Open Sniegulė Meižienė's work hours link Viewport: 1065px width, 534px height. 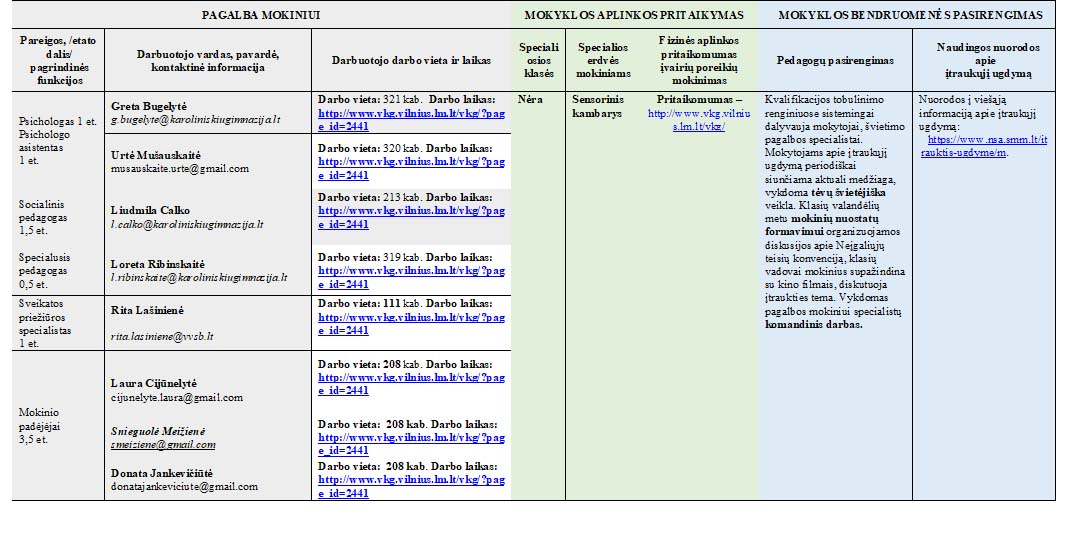pyautogui.click(x=411, y=437)
